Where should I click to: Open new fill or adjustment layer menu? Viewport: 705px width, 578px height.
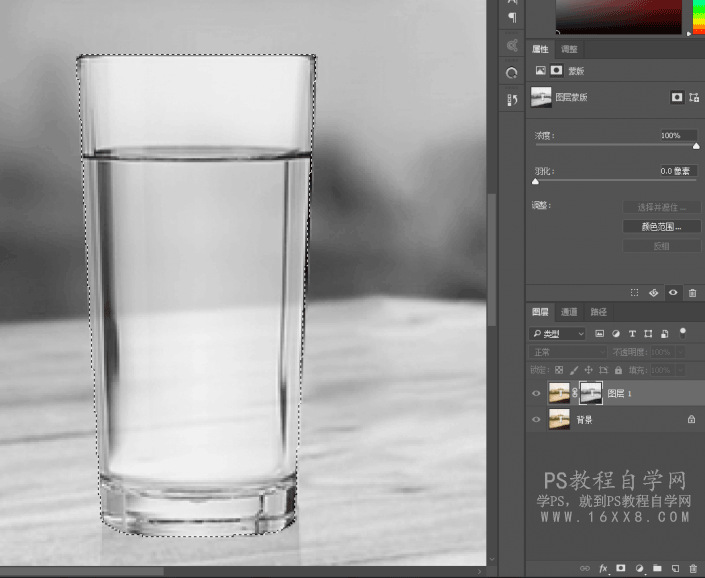639,569
